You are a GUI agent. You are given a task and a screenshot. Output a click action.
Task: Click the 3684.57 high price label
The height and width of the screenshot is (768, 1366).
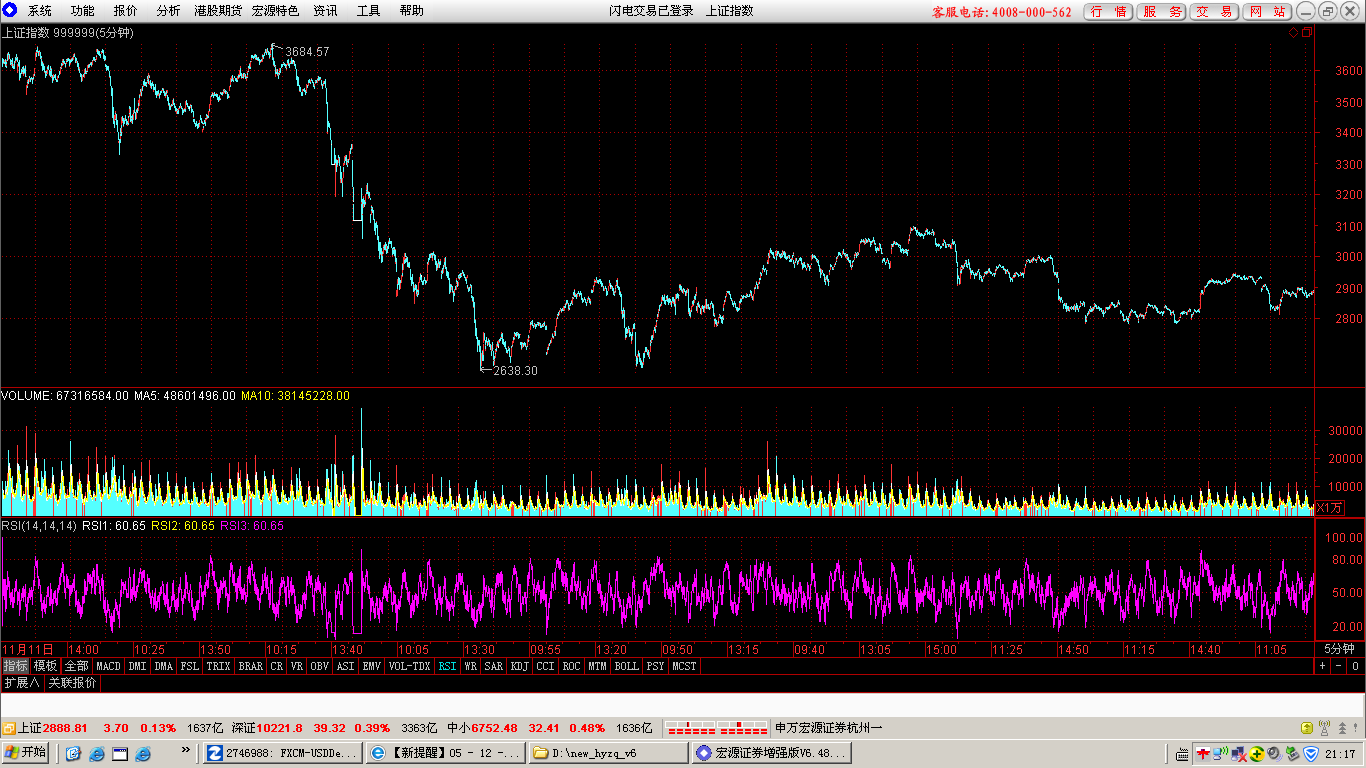(307, 51)
